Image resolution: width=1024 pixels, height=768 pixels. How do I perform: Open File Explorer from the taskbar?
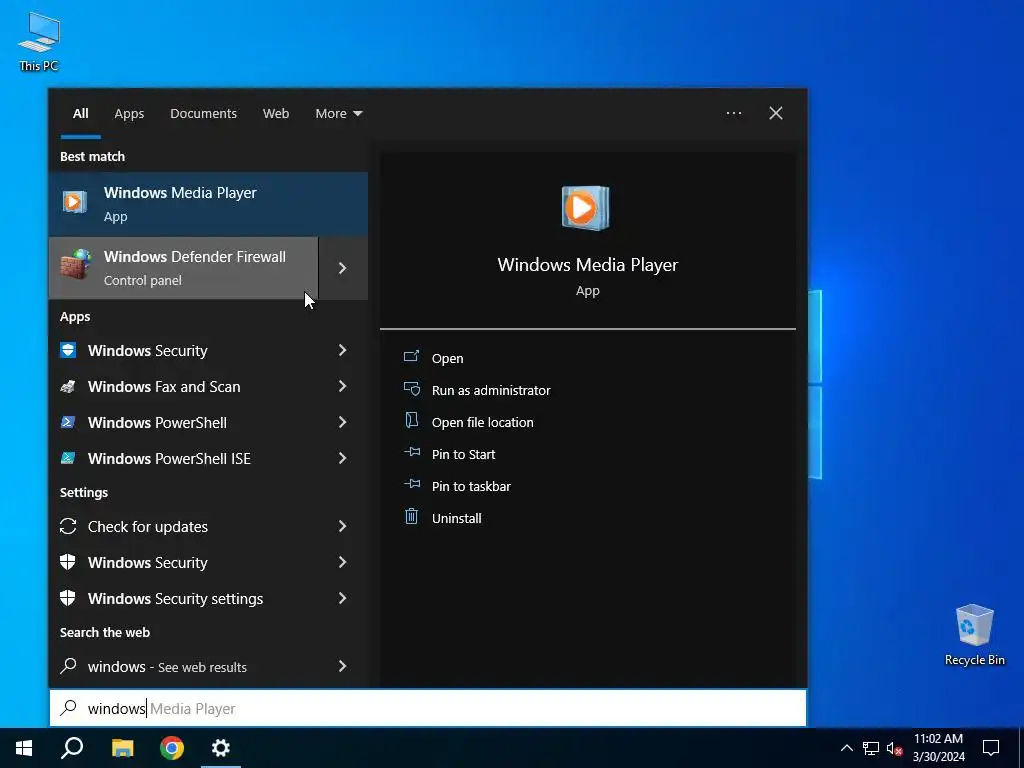tap(123, 748)
